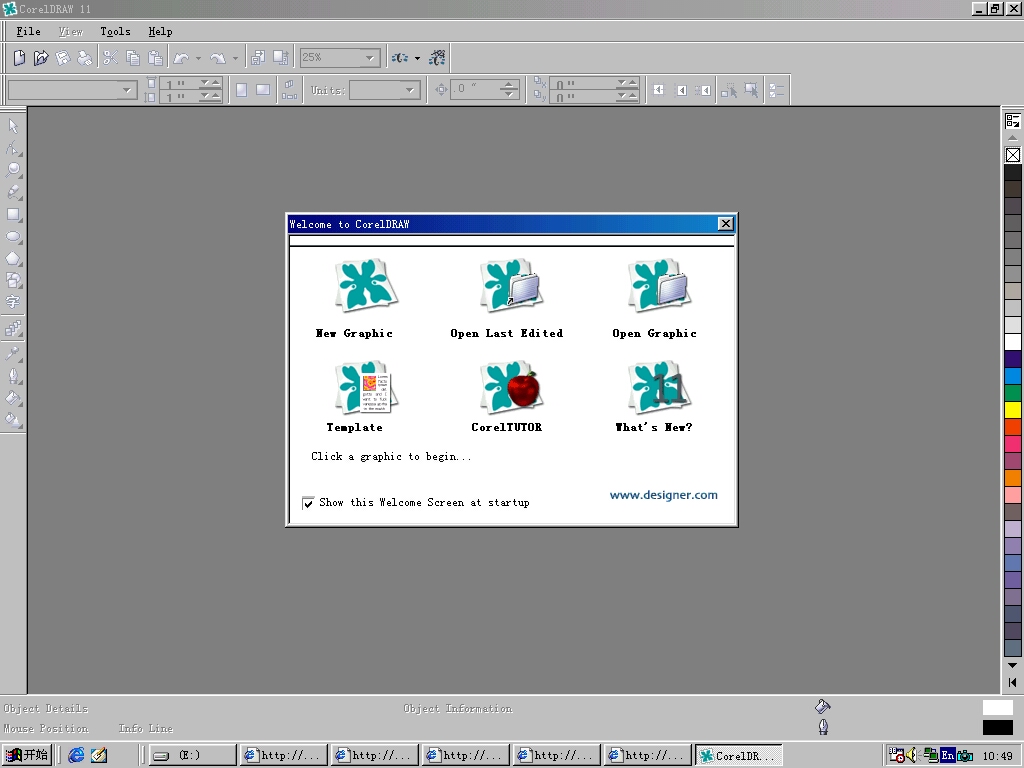The image size is (1024, 768).
Task: Pick the green palette swatch
Action: [1013, 393]
